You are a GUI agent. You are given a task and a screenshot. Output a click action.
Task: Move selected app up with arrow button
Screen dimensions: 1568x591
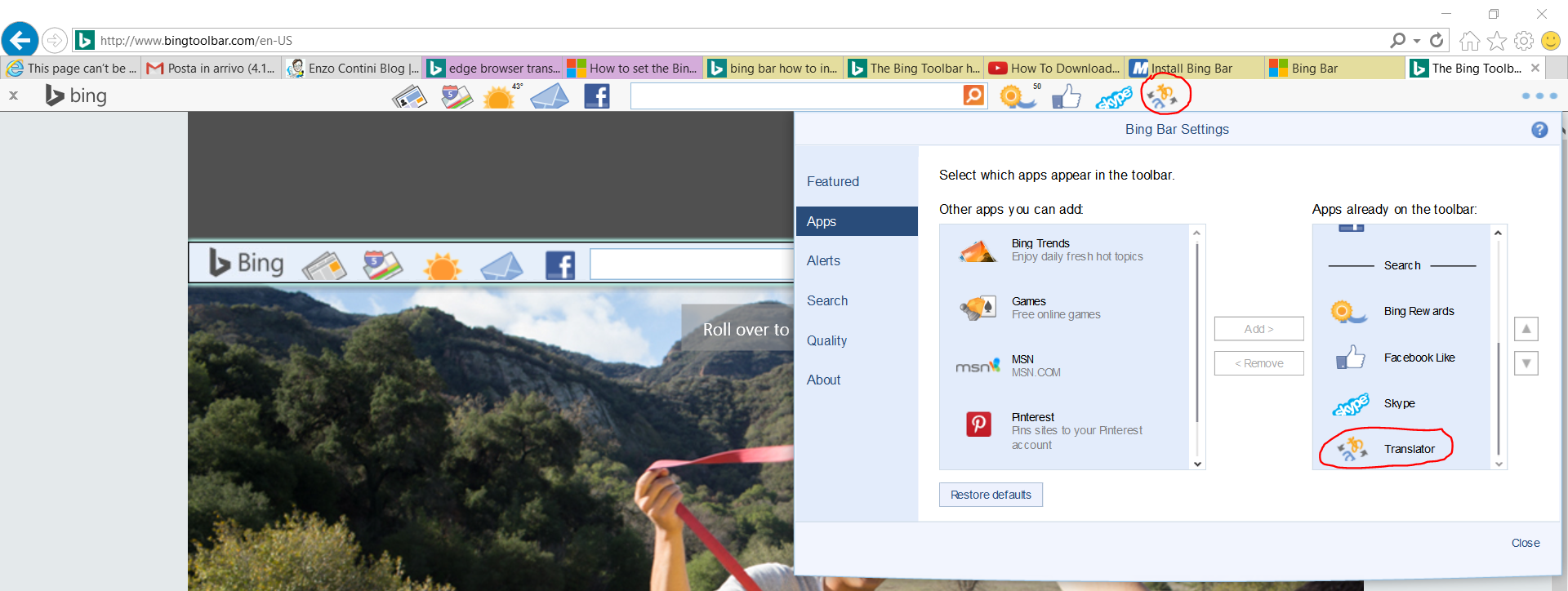click(1526, 329)
